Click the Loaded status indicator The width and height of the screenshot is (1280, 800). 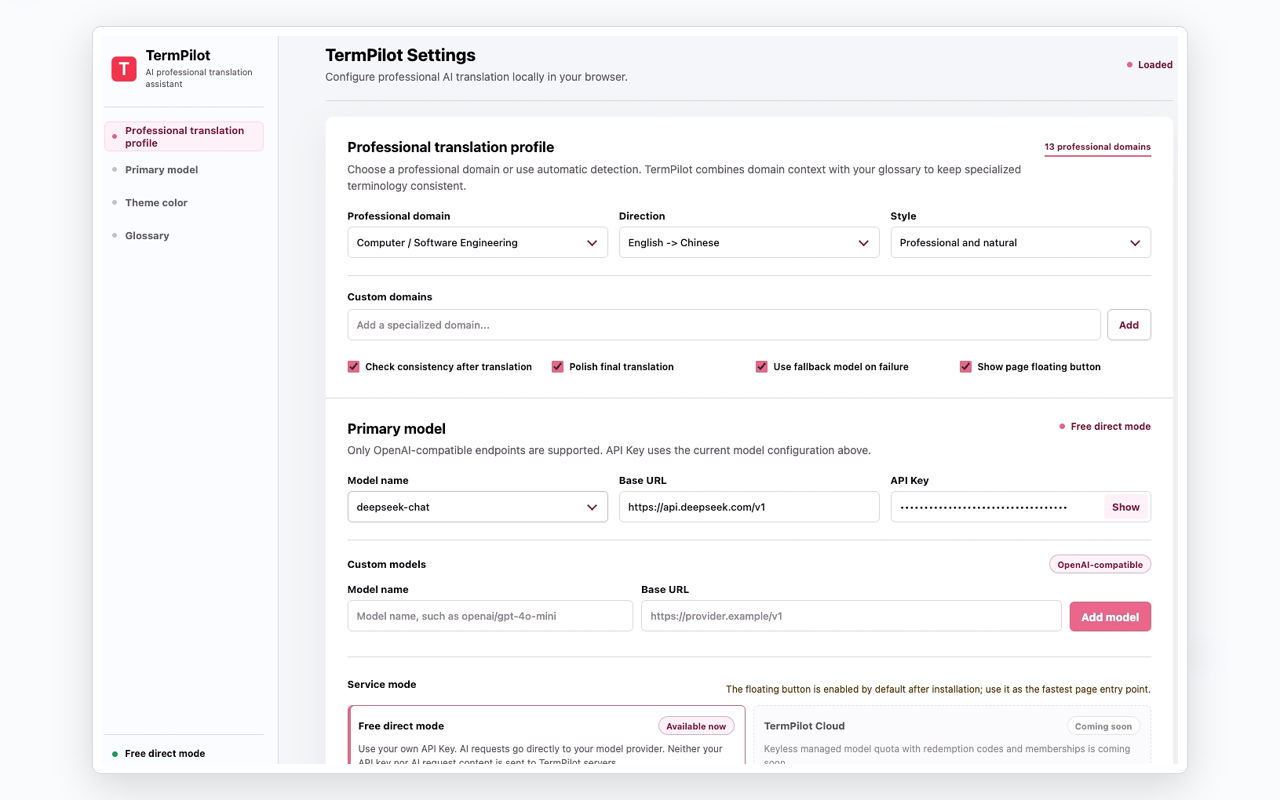pyautogui.click(x=1149, y=65)
